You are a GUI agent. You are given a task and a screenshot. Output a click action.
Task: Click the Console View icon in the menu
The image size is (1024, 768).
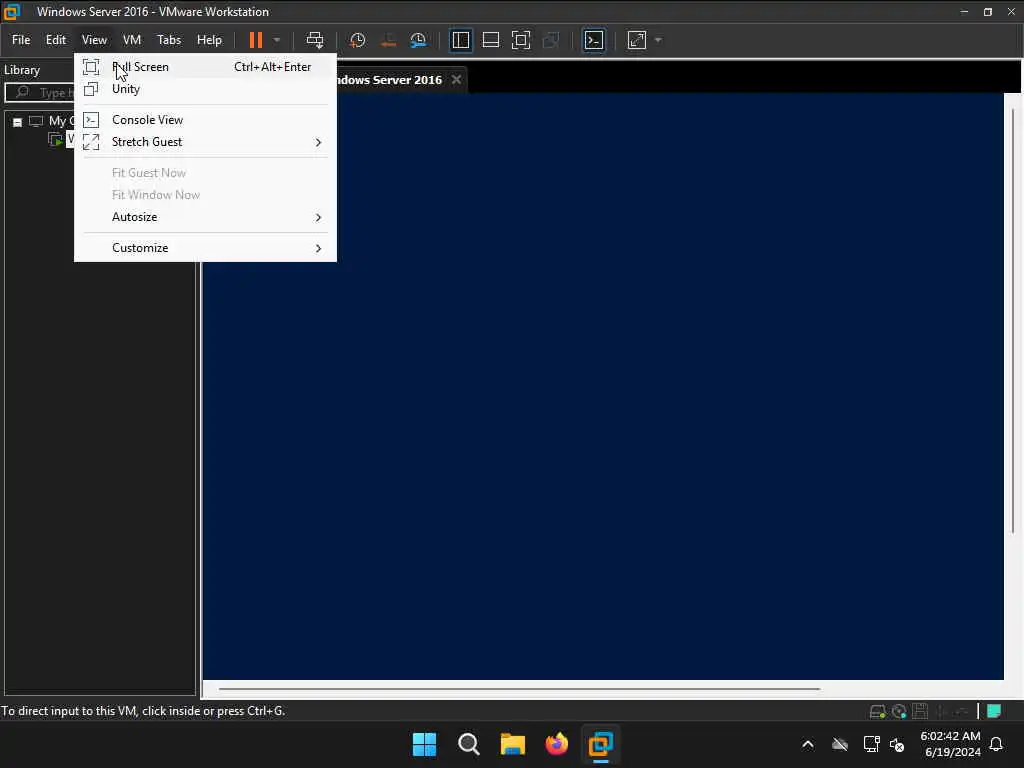(91, 120)
